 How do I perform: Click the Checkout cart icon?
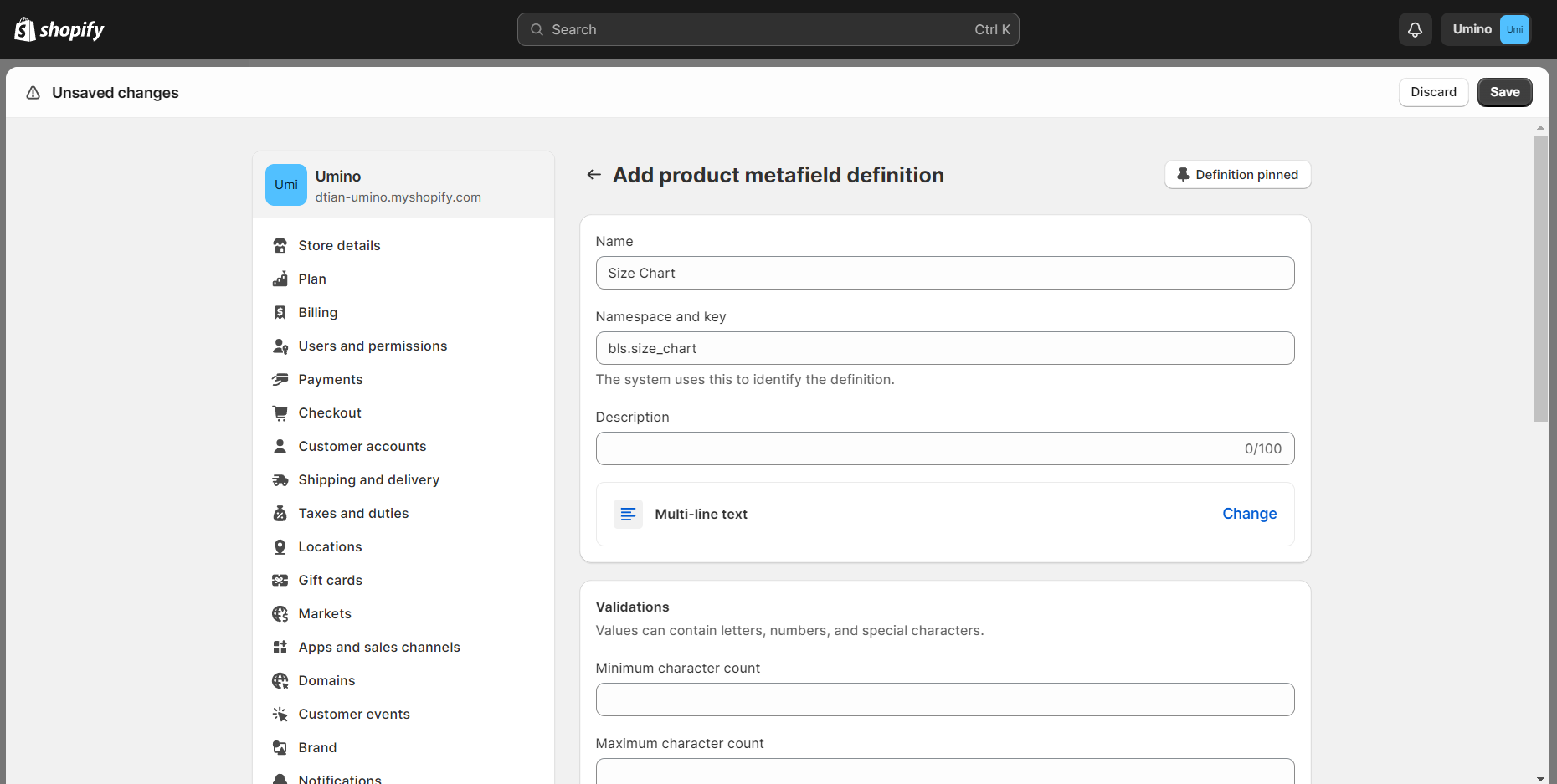pos(280,412)
